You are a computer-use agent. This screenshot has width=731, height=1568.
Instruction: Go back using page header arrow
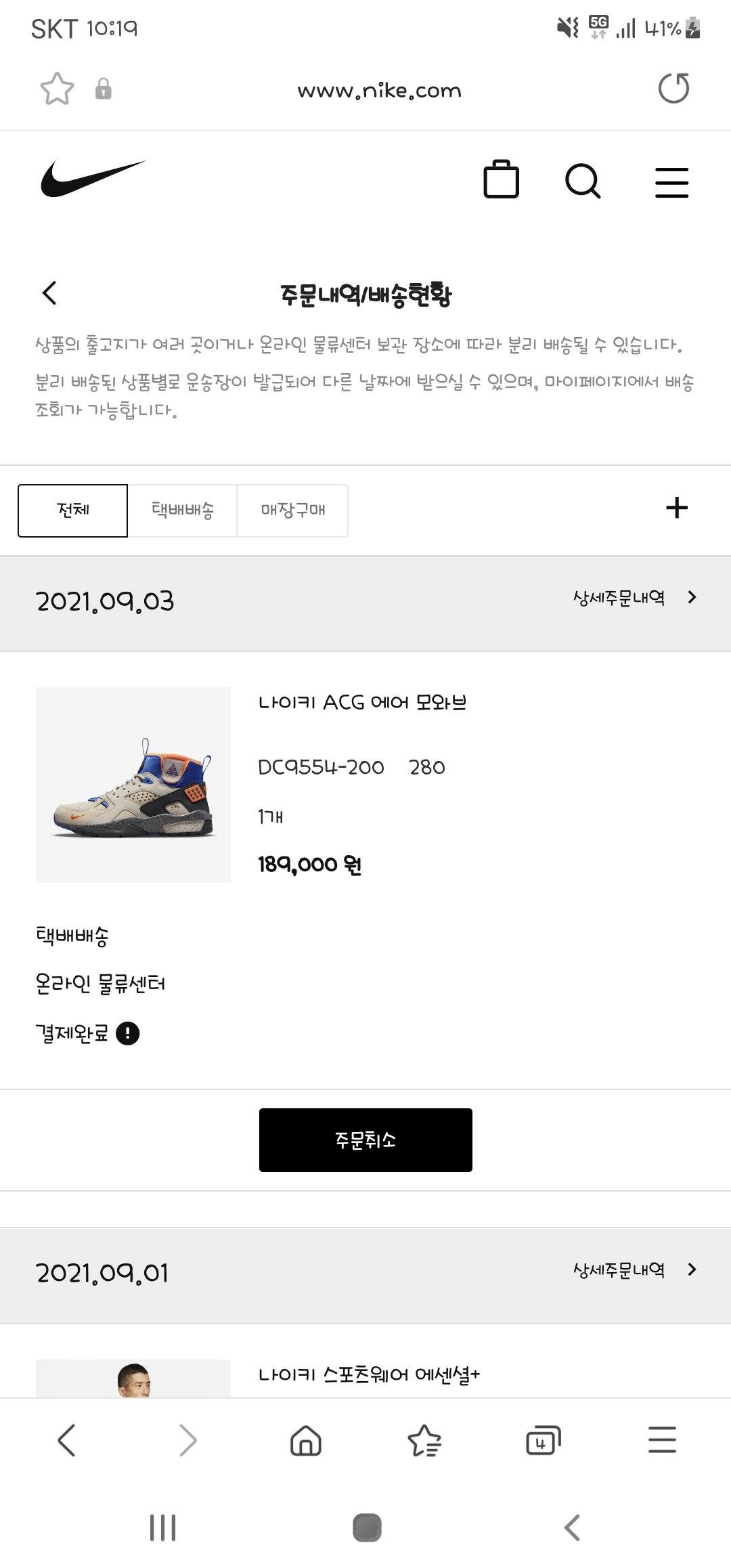point(49,293)
